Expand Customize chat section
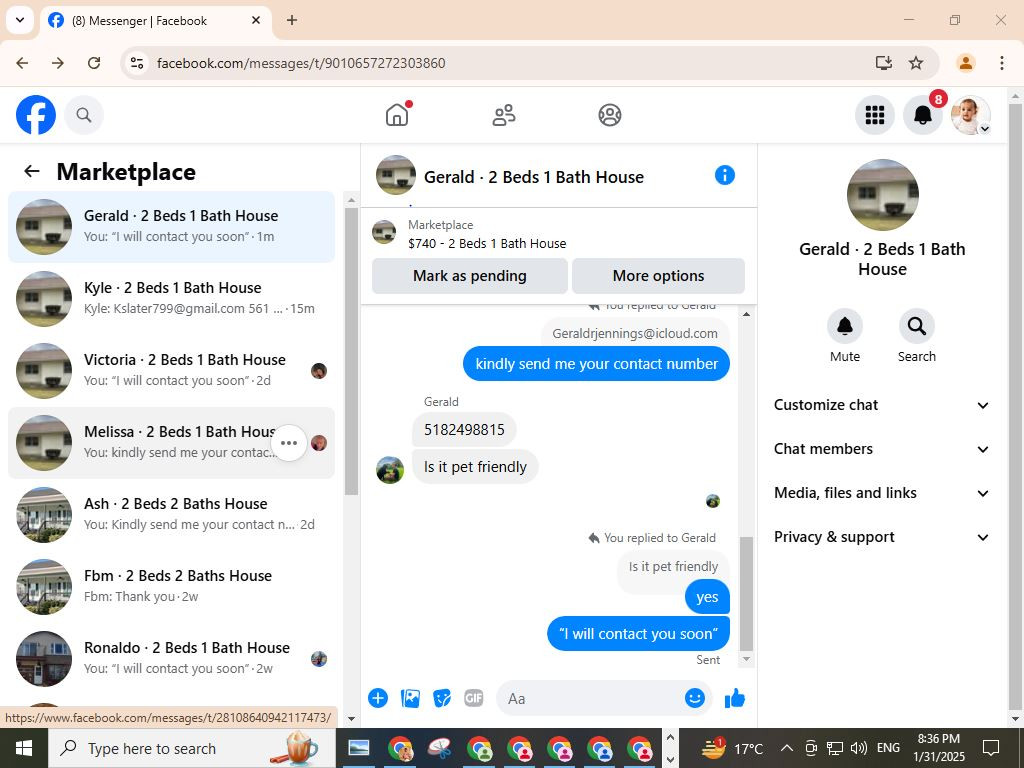The width and height of the screenshot is (1024, 768). pyautogui.click(x=882, y=405)
